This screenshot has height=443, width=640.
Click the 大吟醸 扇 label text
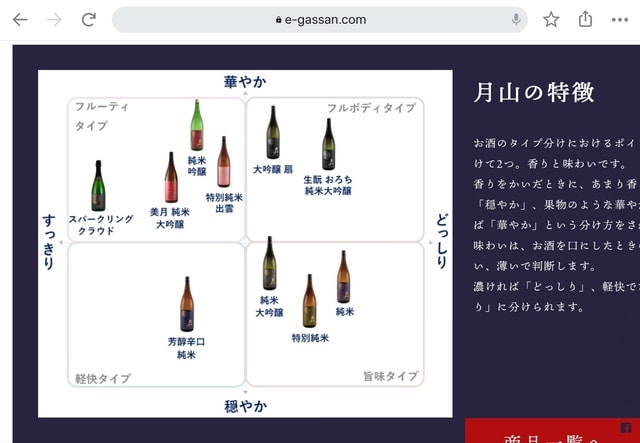pos(273,169)
